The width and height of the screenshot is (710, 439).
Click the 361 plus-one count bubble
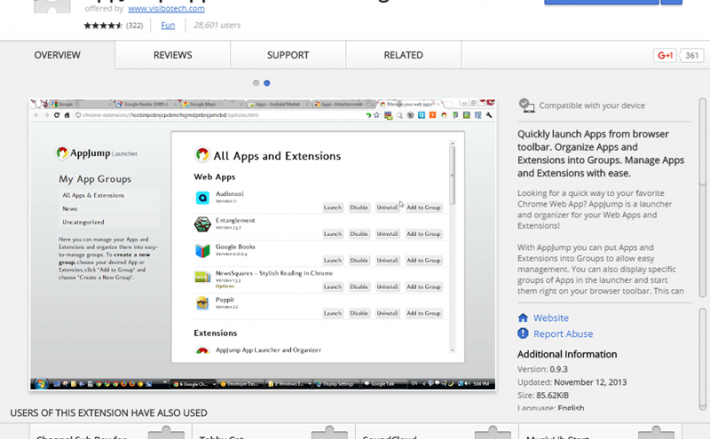click(691, 55)
